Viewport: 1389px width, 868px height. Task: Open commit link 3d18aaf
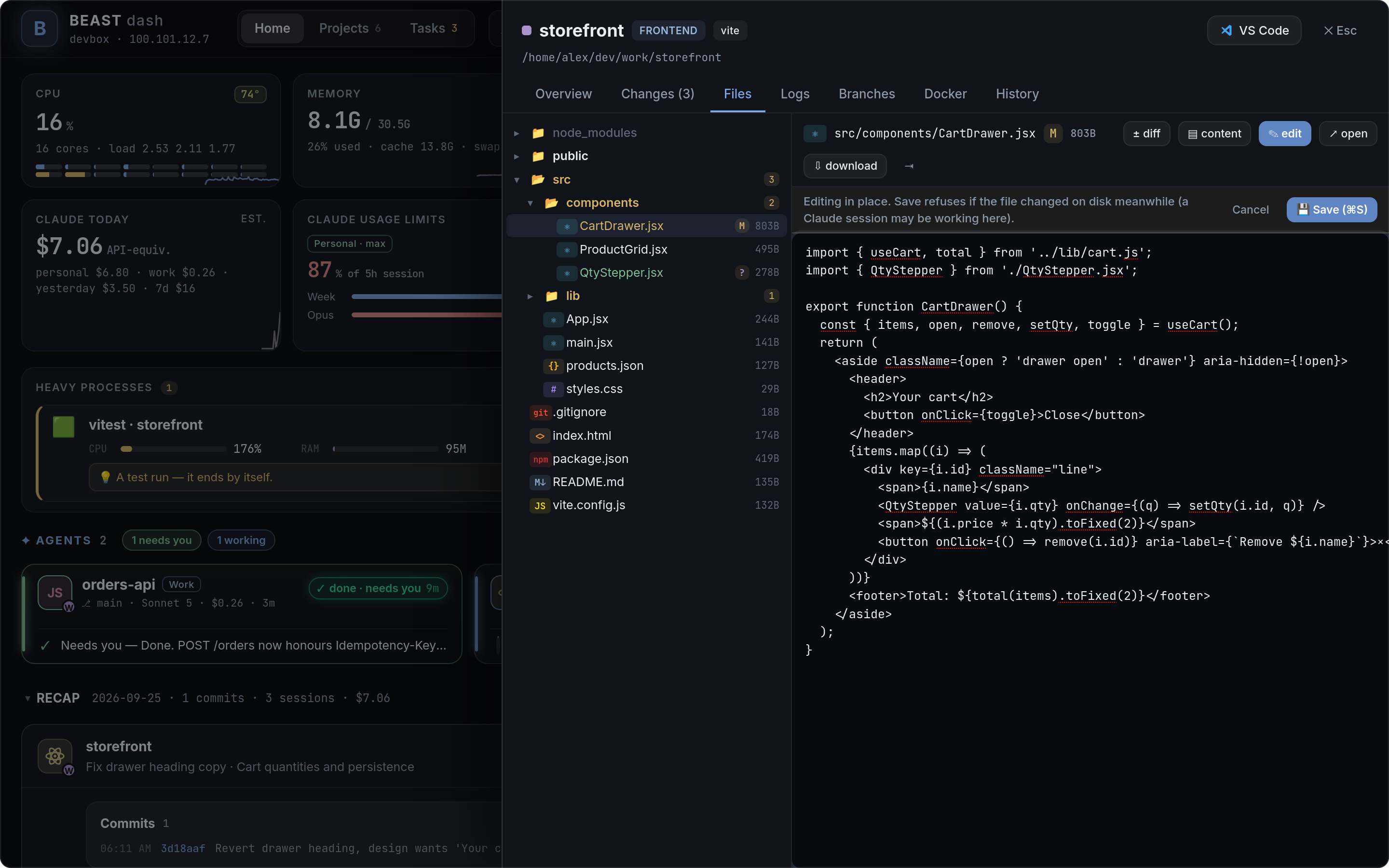tap(182, 848)
